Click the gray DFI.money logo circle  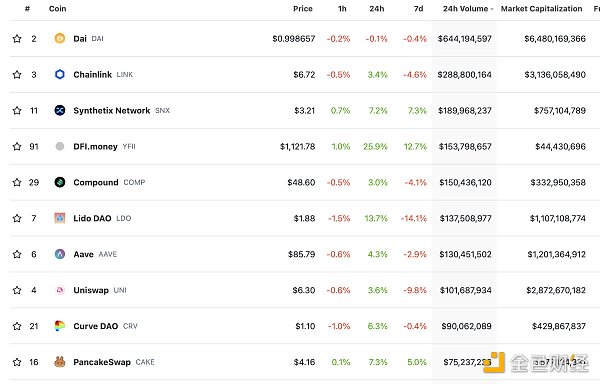[60, 146]
